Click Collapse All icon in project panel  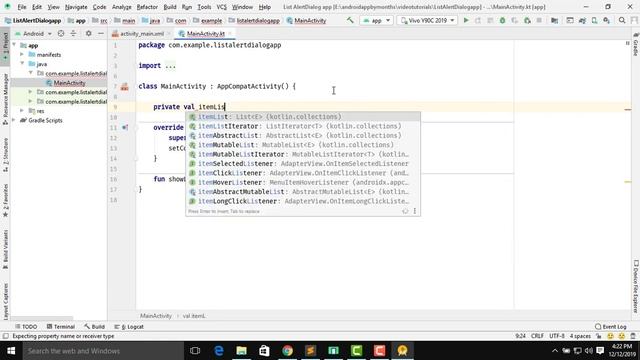click(73, 33)
